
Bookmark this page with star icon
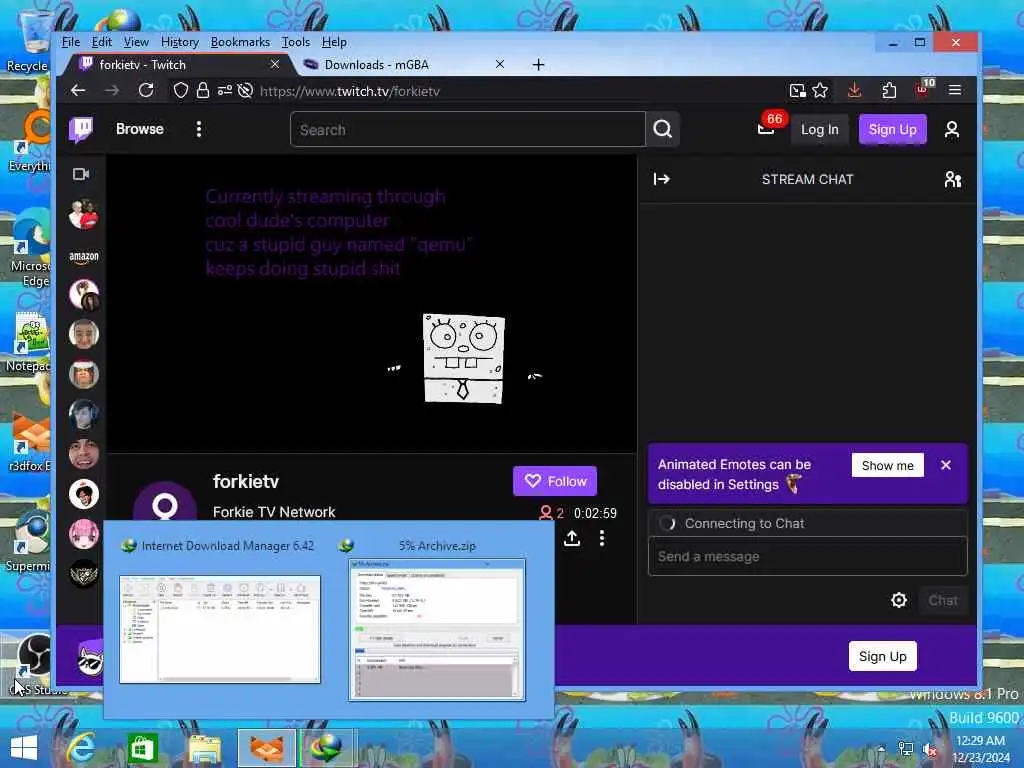[820, 90]
